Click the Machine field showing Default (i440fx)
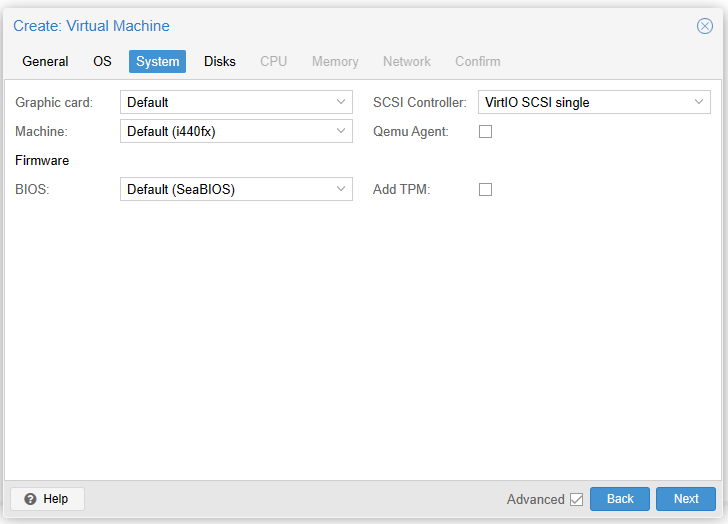 point(225,131)
